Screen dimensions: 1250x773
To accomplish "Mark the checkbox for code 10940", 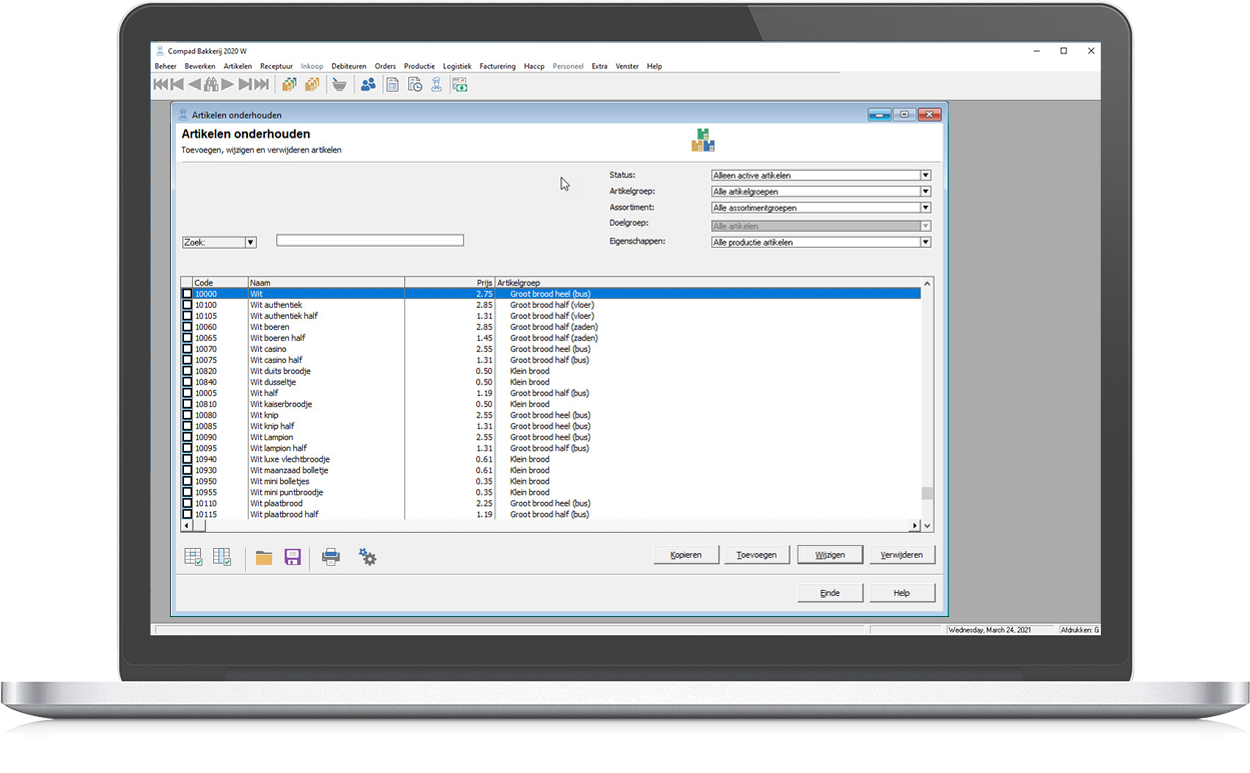I will click(x=187, y=459).
